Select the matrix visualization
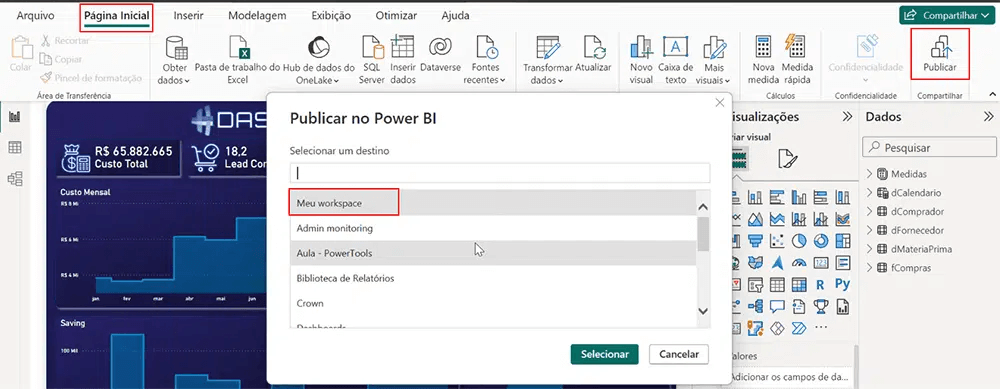Viewport: 1000px width, 389px height. 799,284
